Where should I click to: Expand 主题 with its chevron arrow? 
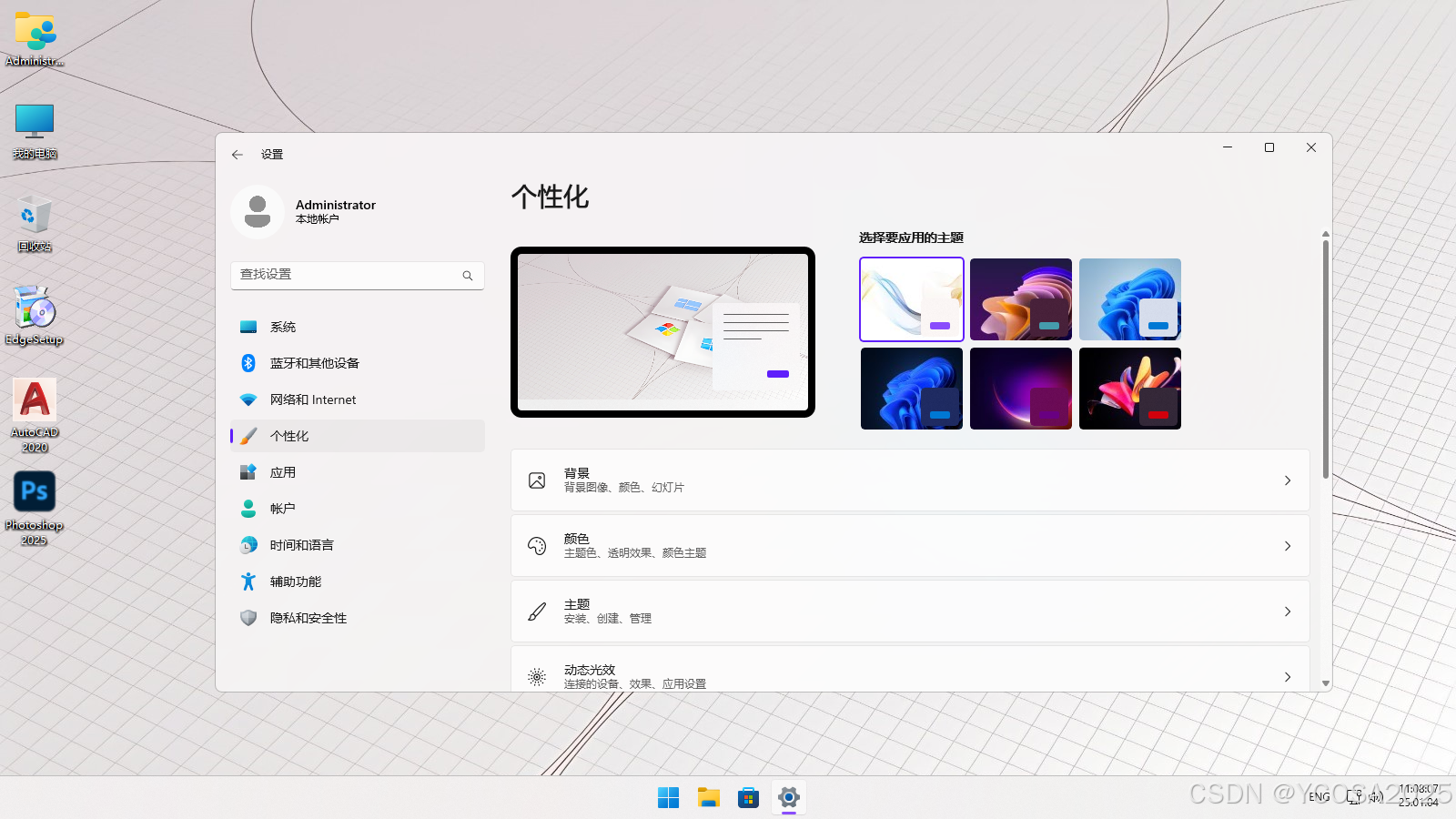click(1288, 612)
